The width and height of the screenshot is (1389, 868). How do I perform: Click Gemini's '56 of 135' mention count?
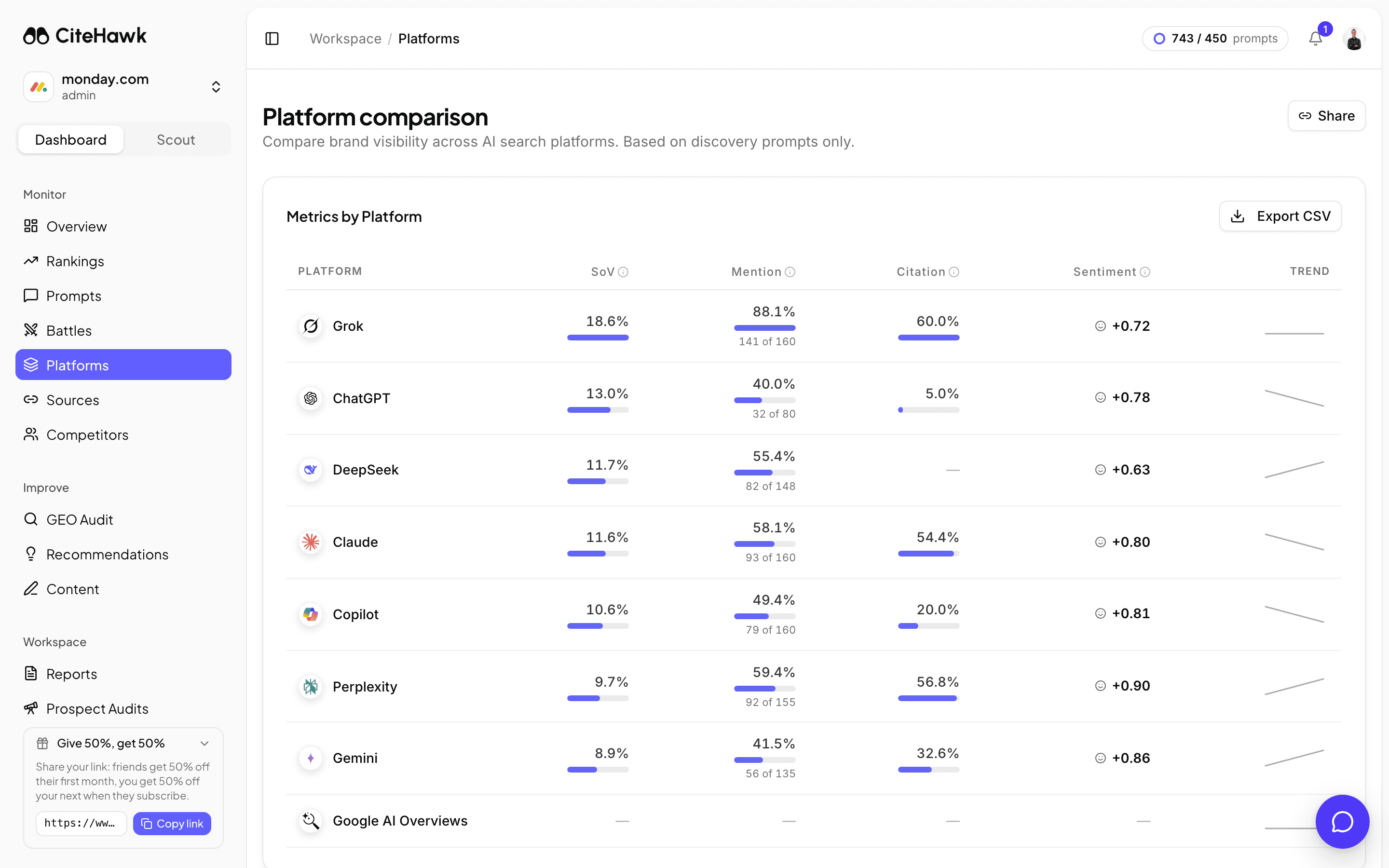[770, 773]
